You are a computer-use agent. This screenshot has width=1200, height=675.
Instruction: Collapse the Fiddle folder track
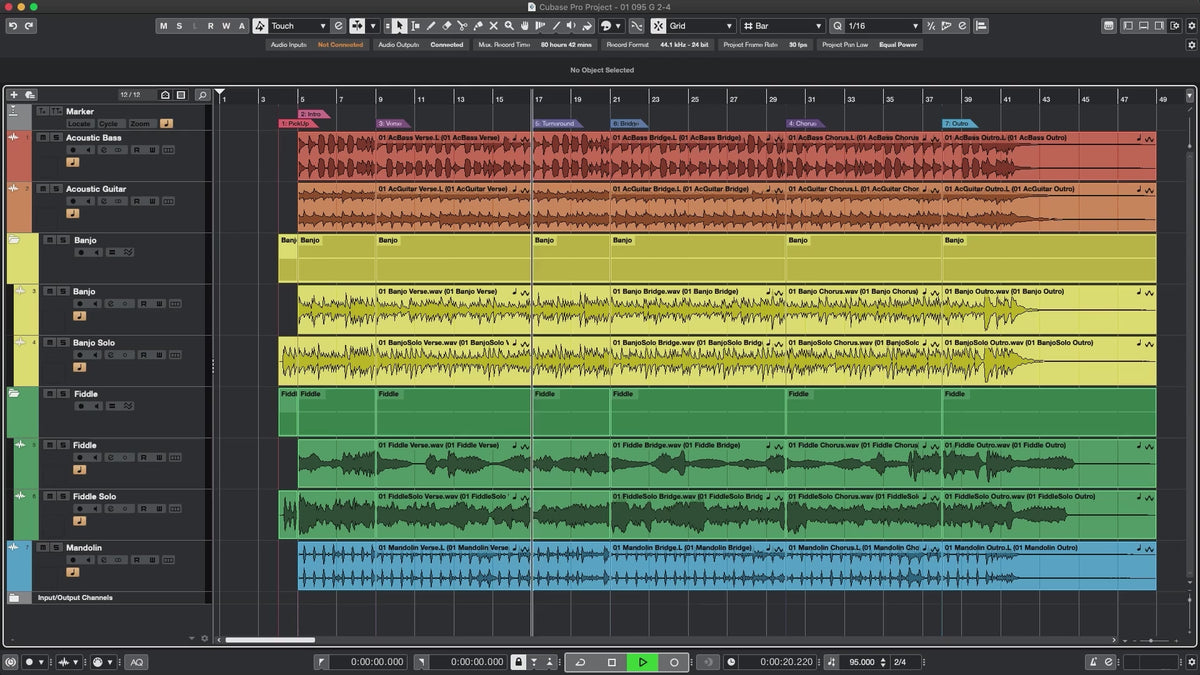[15, 394]
